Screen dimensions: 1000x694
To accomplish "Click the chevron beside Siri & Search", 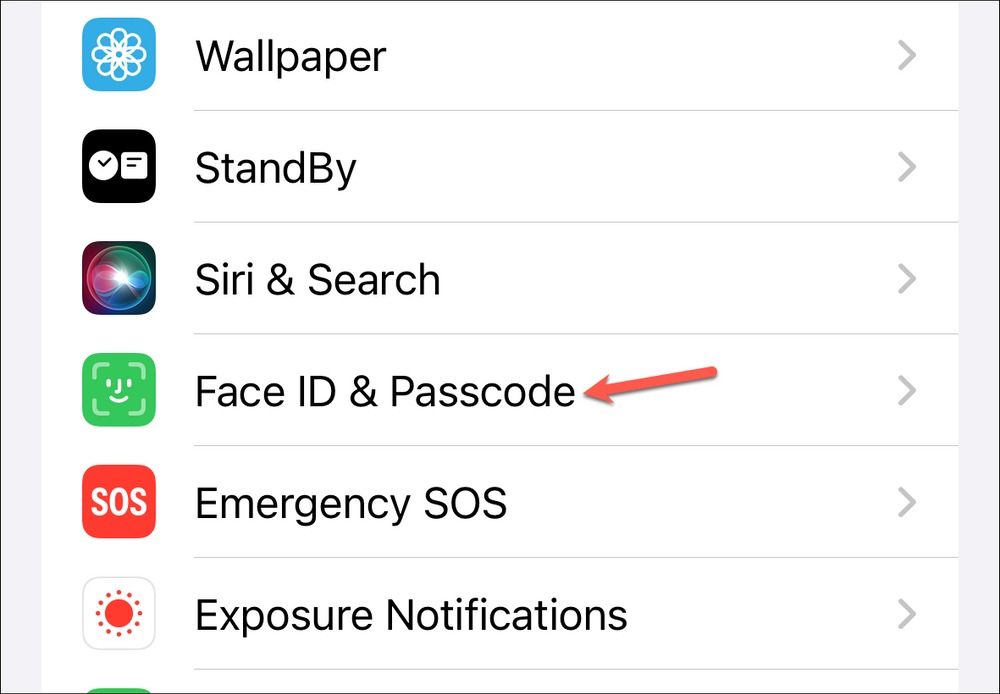I will (907, 279).
